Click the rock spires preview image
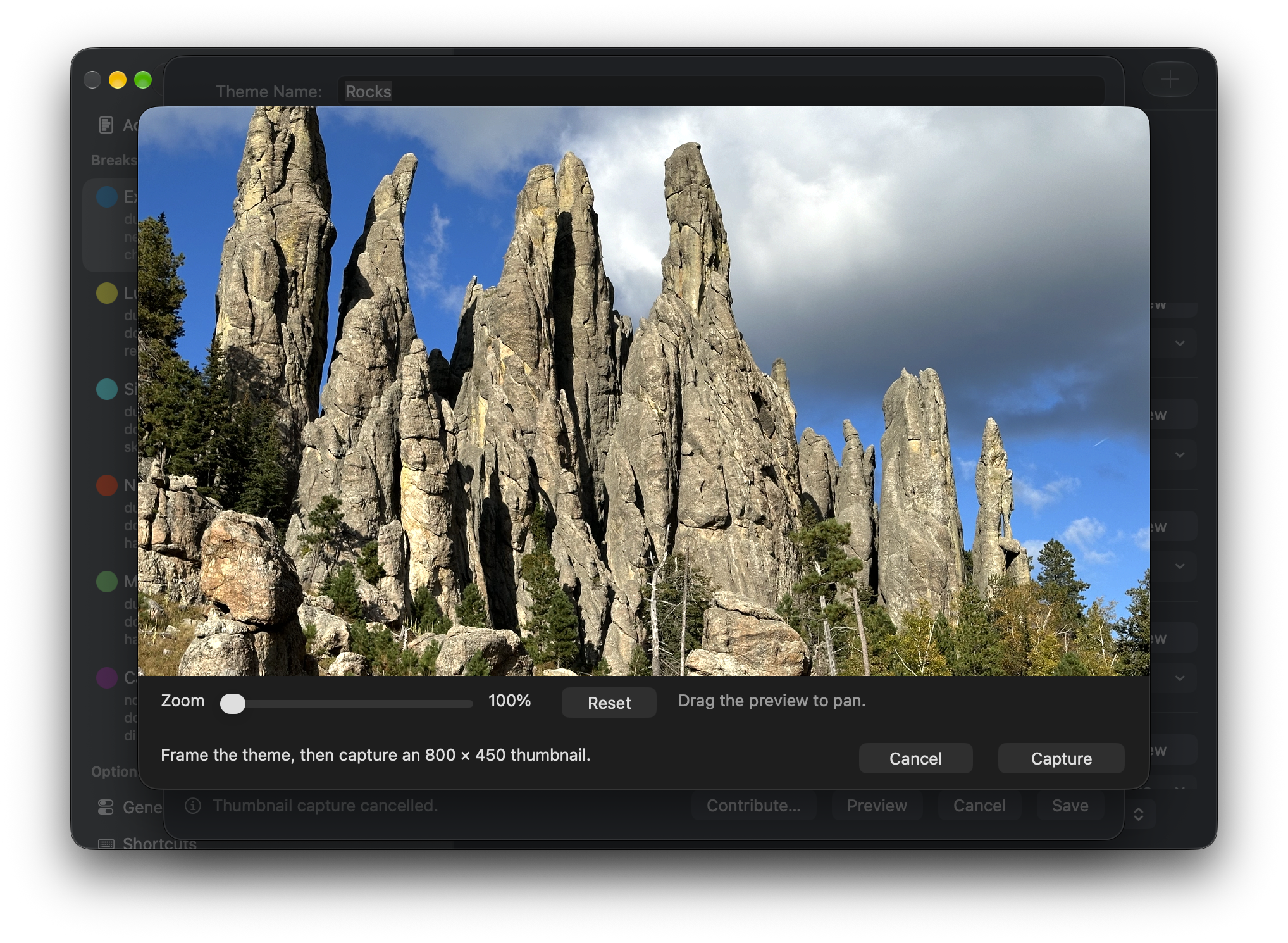The width and height of the screenshot is (1288, 943). click(x=643, y=390)
